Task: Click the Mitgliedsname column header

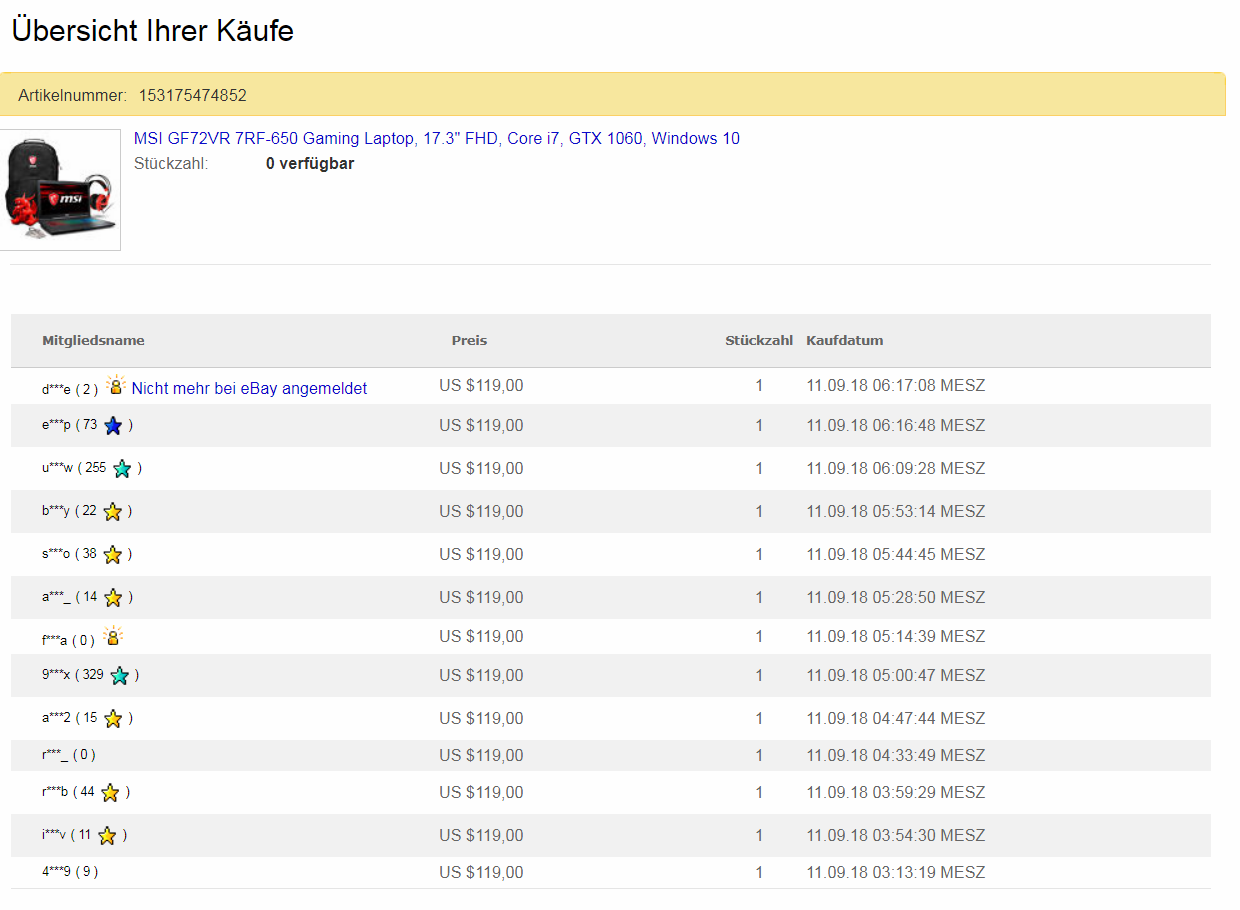Action: 93,340
